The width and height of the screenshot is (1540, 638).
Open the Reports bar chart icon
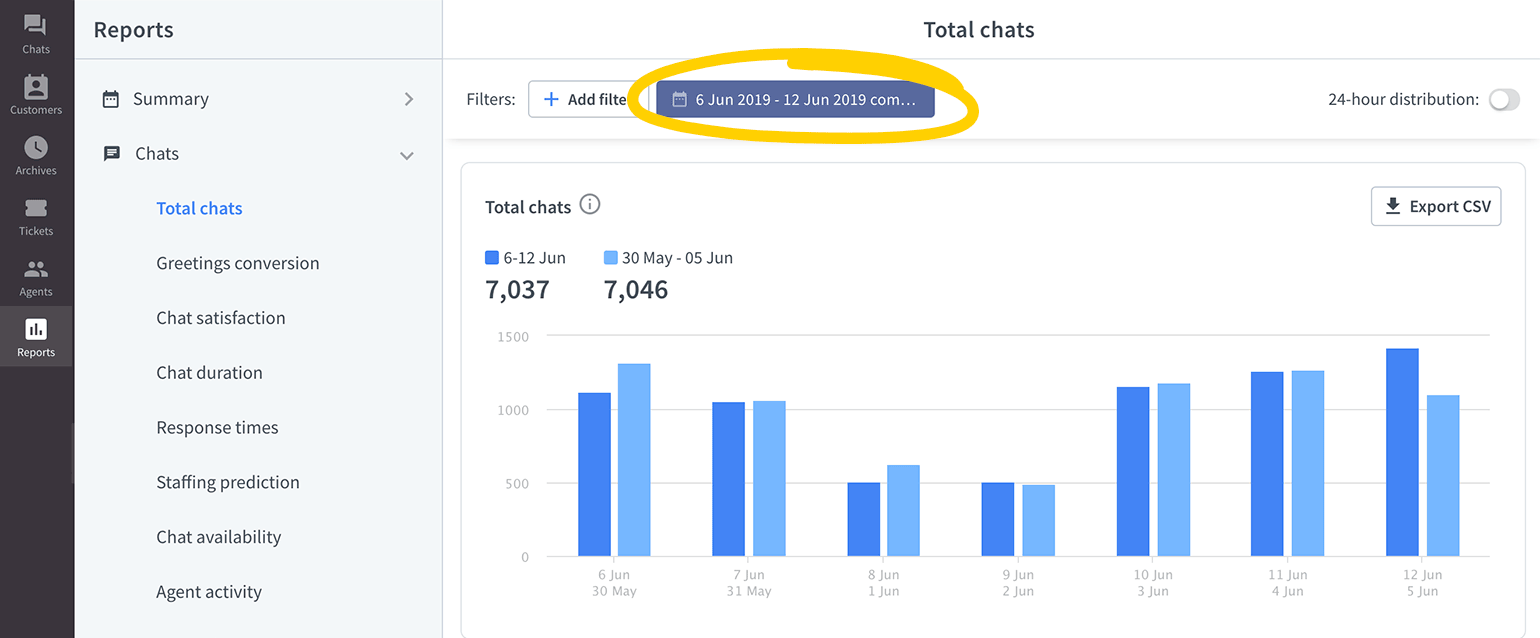pyautogui.click(x=36, y=329)
